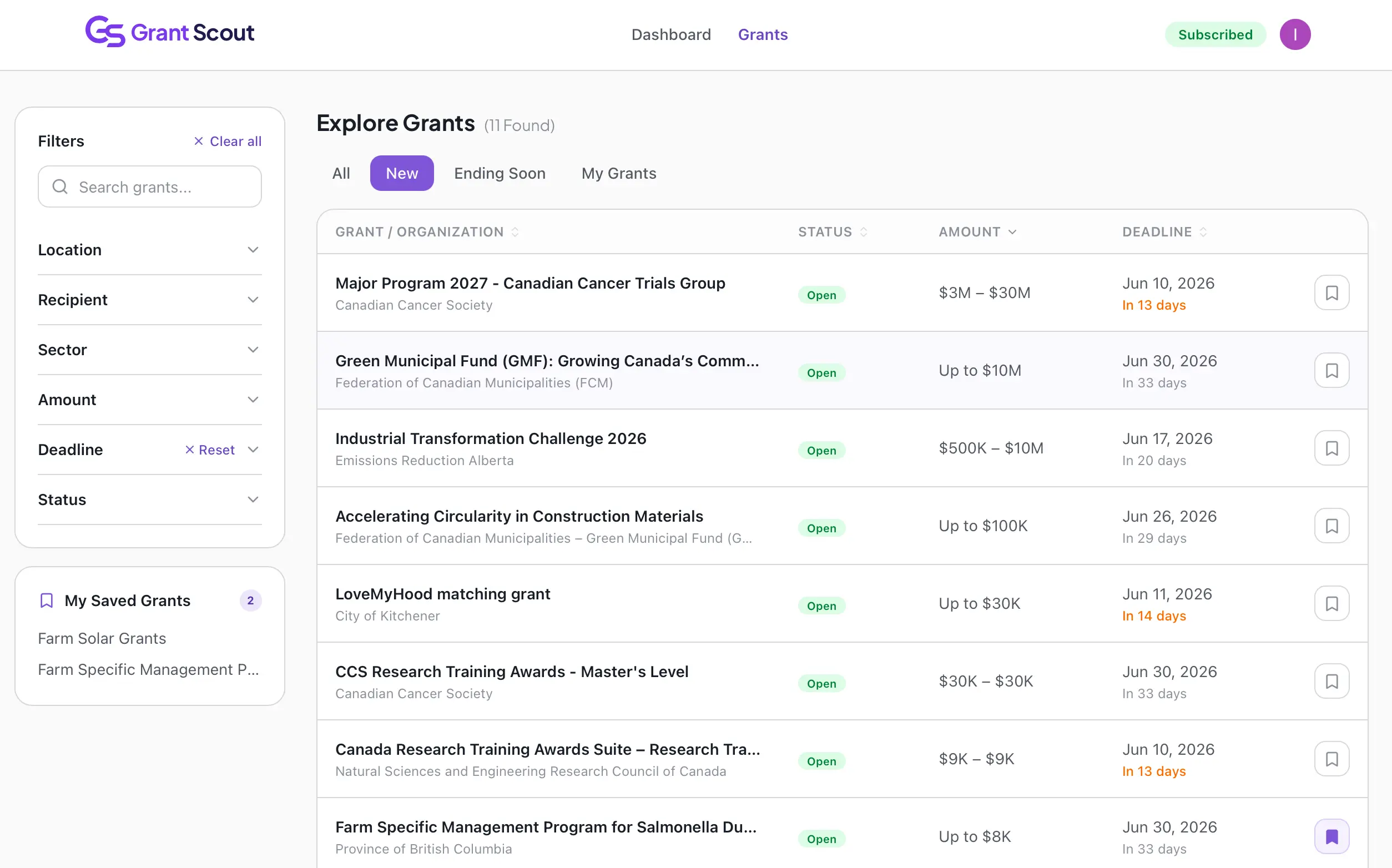The image size is (1392, 868).
Task: Click the $3M – $30M amount
Action: 985,293
